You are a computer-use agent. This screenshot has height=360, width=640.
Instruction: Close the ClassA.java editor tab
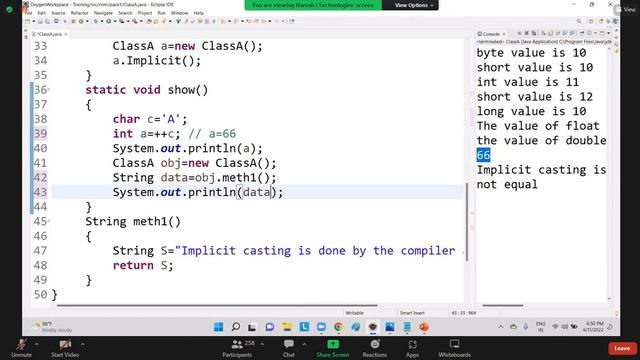pyautogui.click(x=66, y=34)
